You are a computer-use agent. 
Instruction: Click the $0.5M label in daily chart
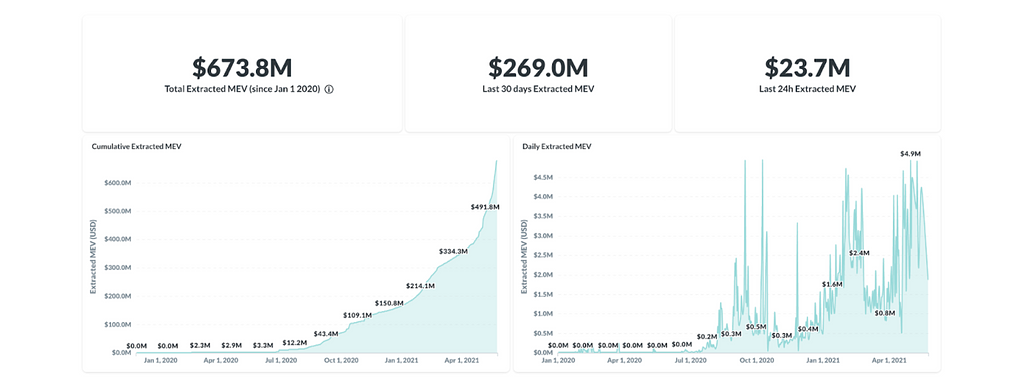[756, 326]
